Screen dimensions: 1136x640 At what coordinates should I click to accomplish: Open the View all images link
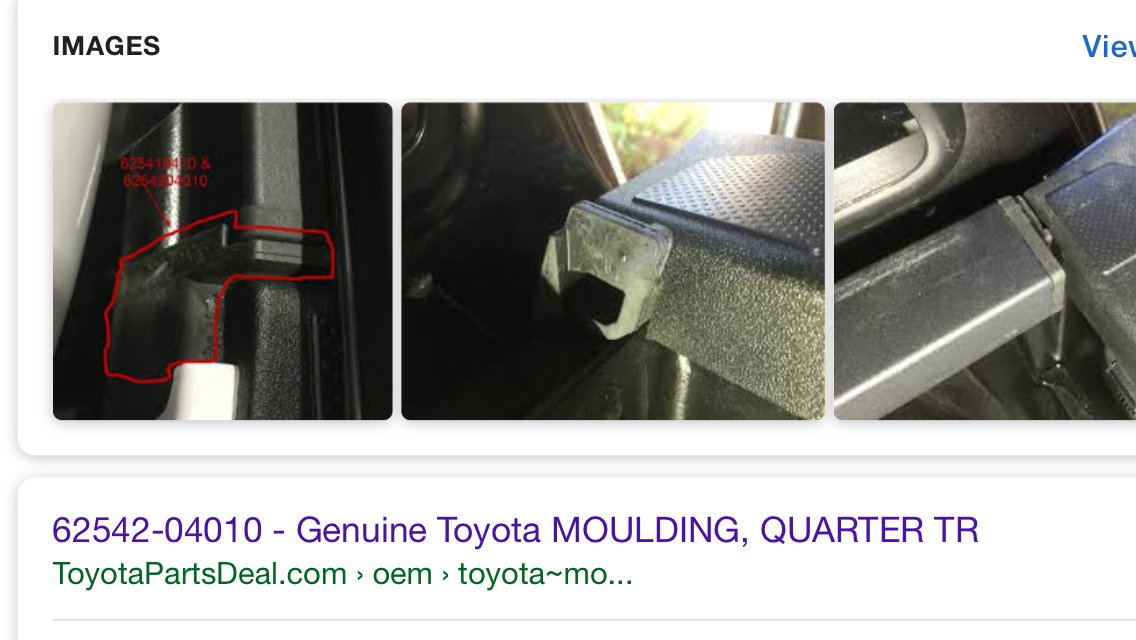pos(1108,46)
